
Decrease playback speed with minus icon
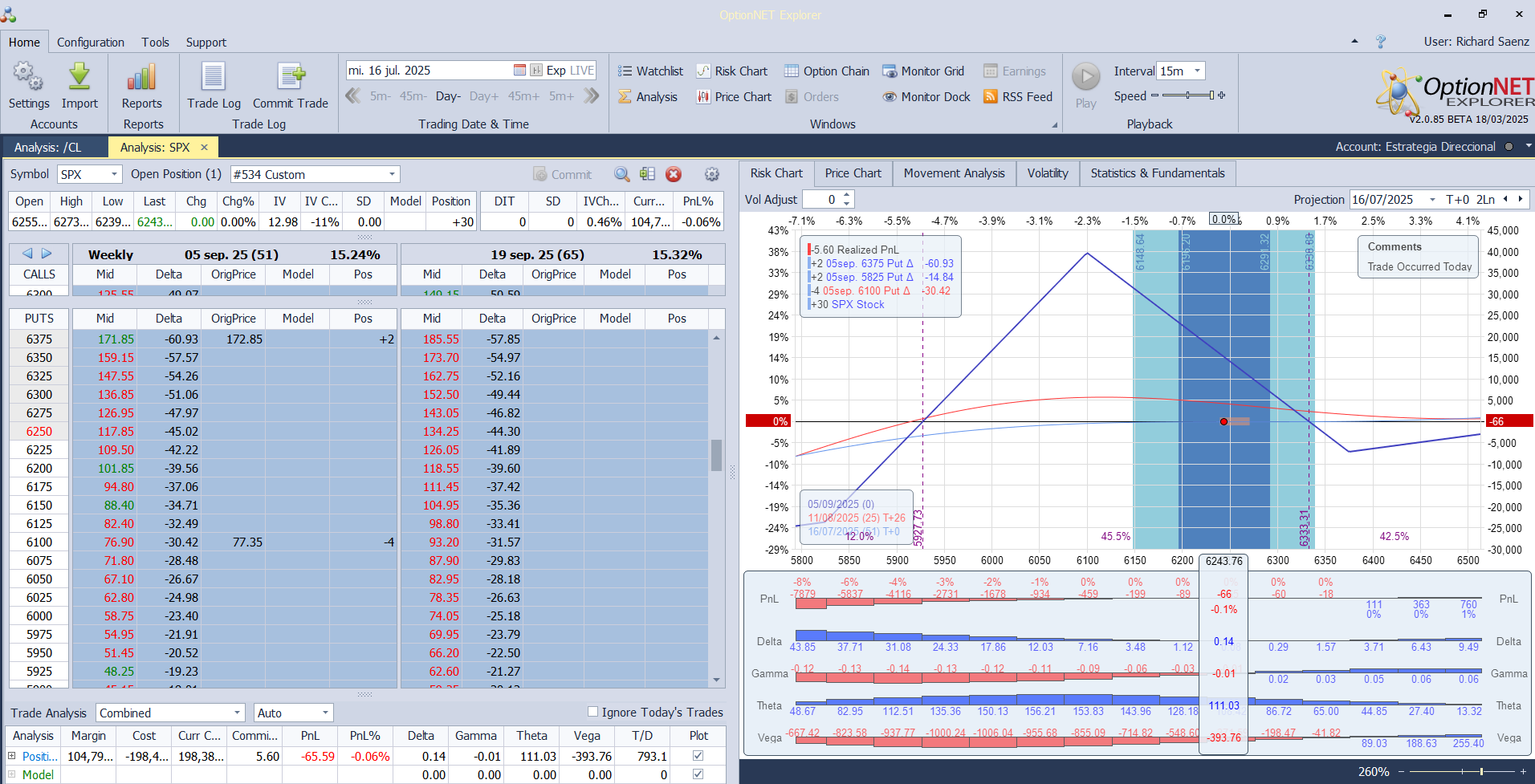point(1154,95)
